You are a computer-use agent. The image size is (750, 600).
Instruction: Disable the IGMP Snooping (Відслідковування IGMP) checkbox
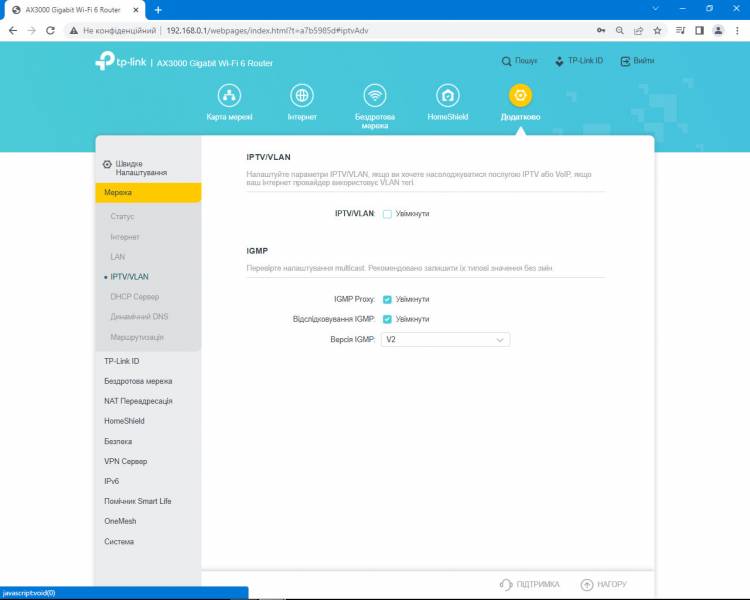[387, 319]
